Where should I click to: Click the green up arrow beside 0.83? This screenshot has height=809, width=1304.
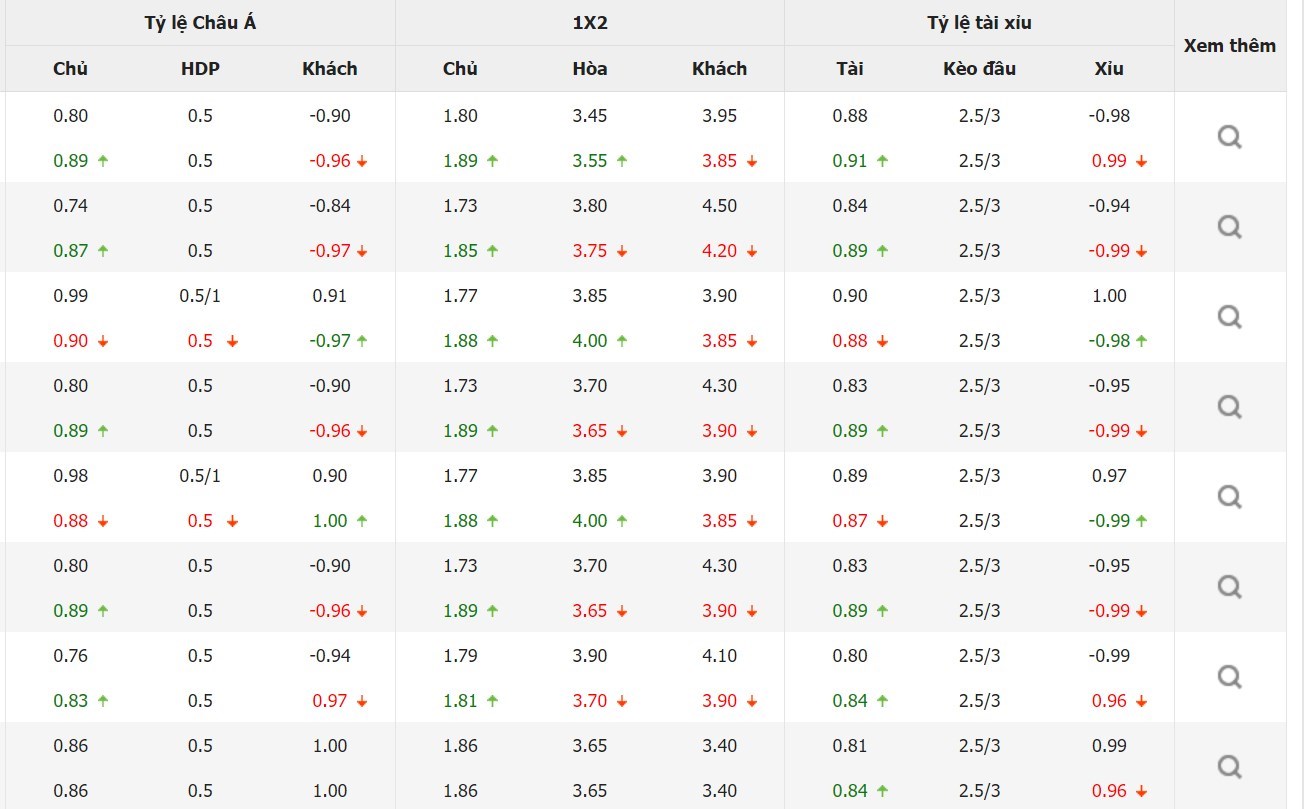102,701
